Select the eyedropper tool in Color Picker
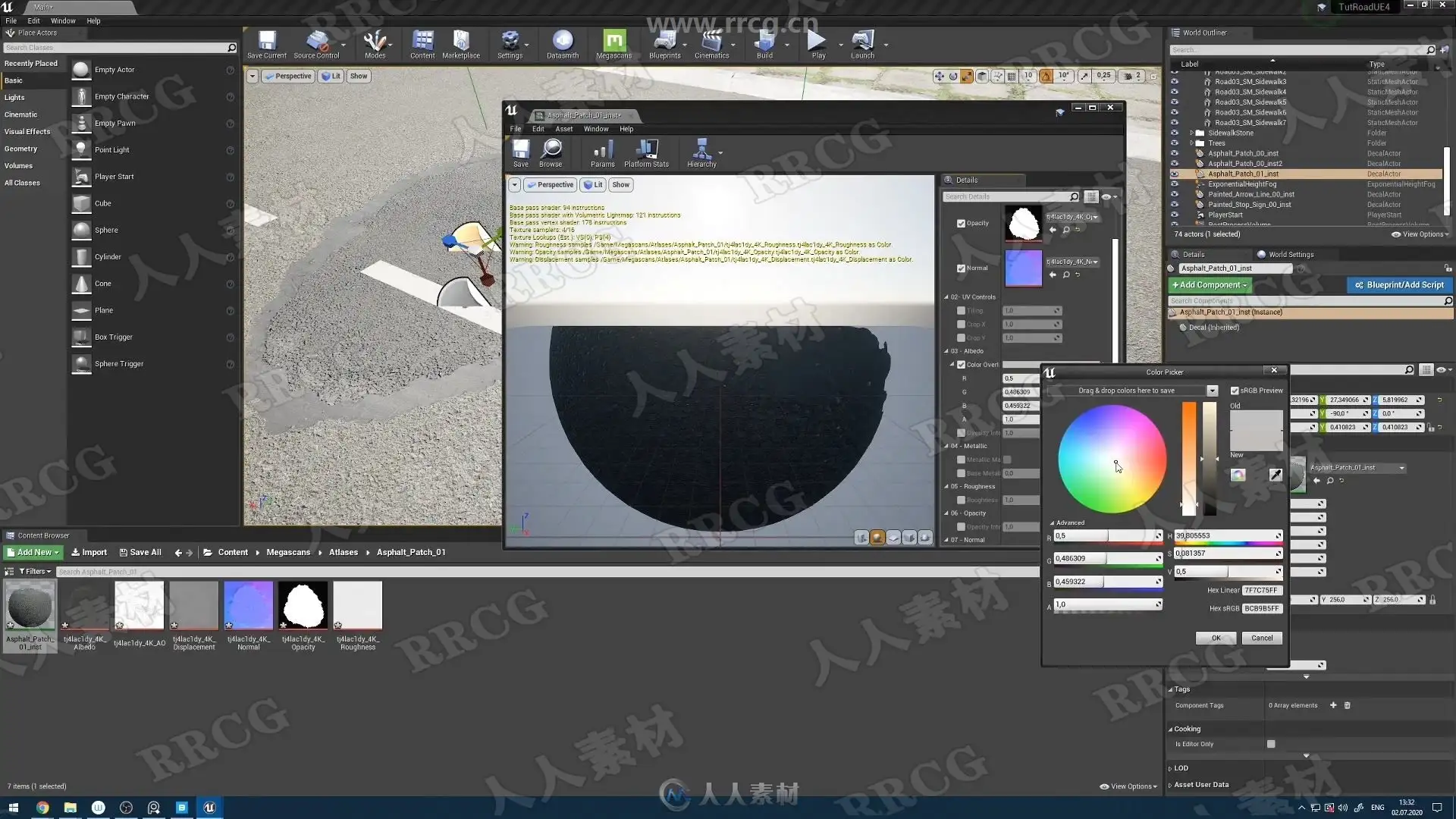Image resolution: width=1456 pixels, height=819 pixels. (x=1276, y=475)
